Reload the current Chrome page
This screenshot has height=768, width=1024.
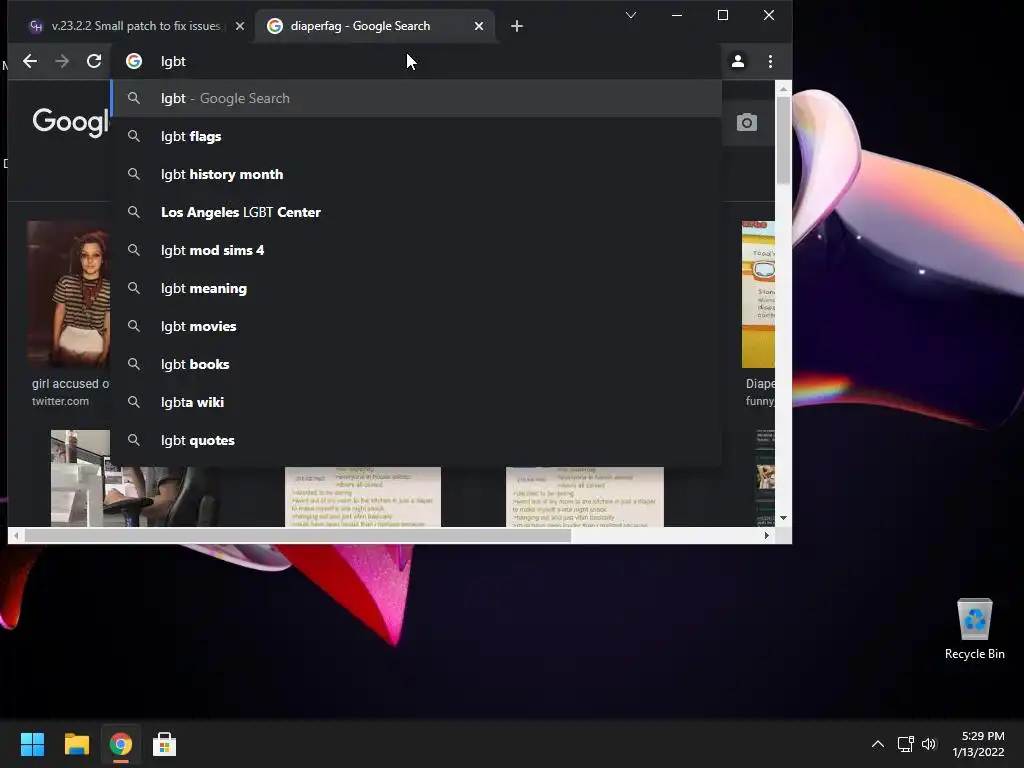(94, 61)
